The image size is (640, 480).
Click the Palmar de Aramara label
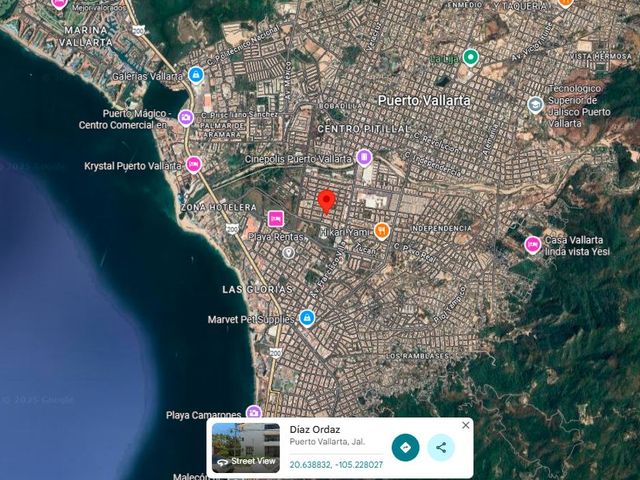pos(222,130)
